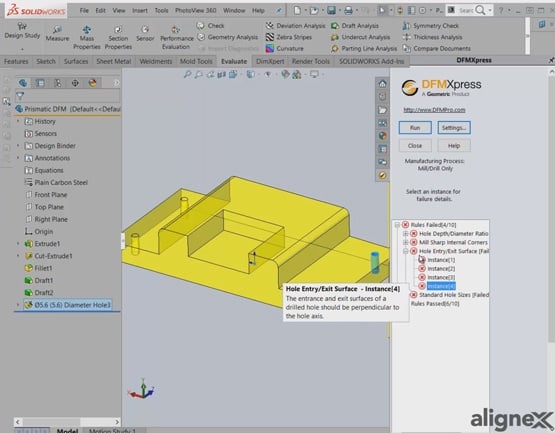
Task: Open the DisplayManager tab
Action: click(x=92, y=83)
